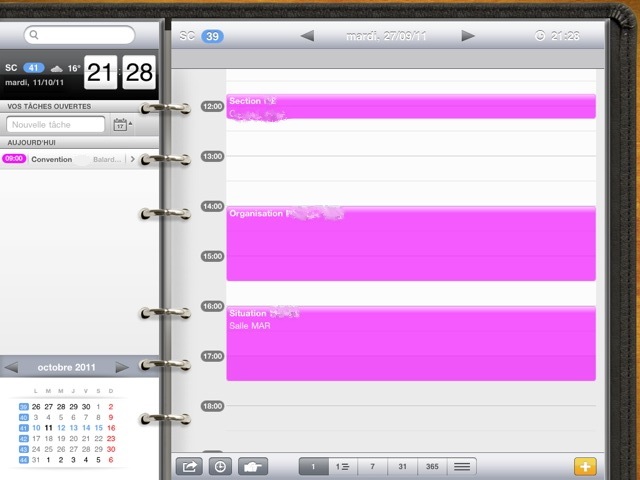Image resolution: width=640 pixels, height=480 pixels.
Task: Go to previous day with left arrow
Action: [308, 36]
